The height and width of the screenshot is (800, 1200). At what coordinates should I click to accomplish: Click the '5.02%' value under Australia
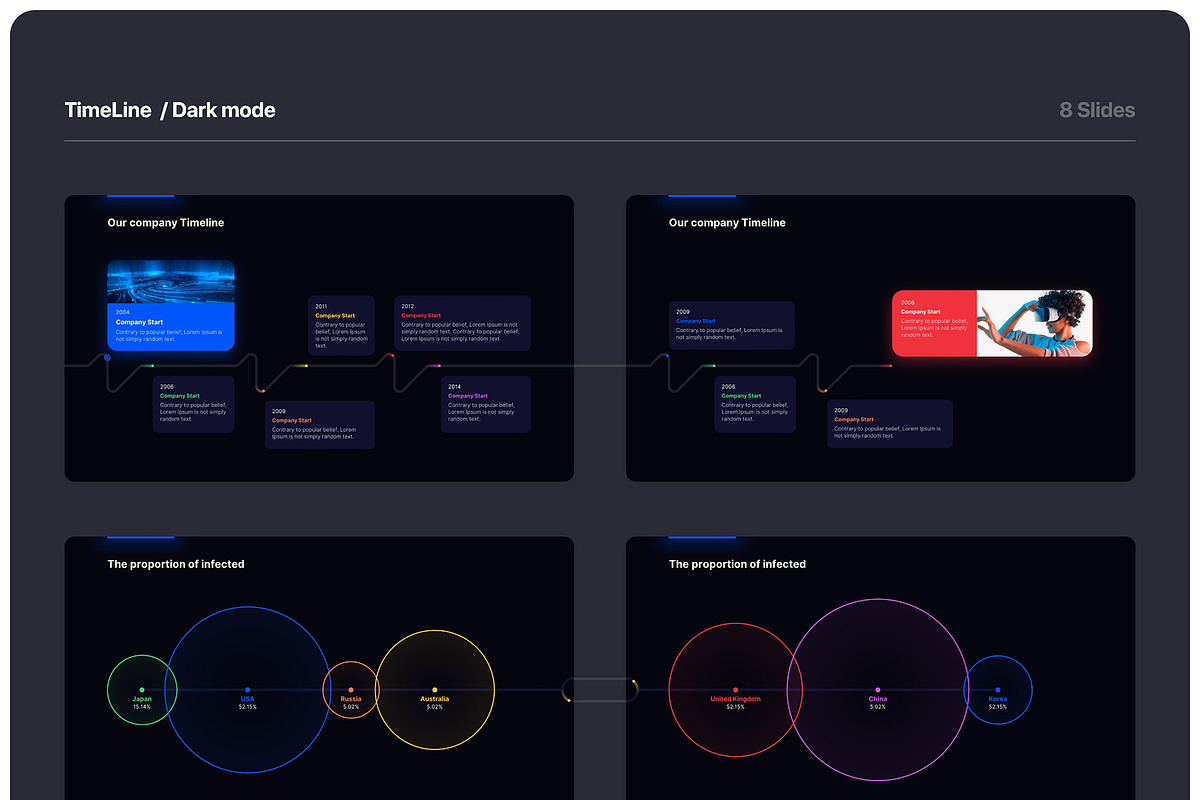435,707
